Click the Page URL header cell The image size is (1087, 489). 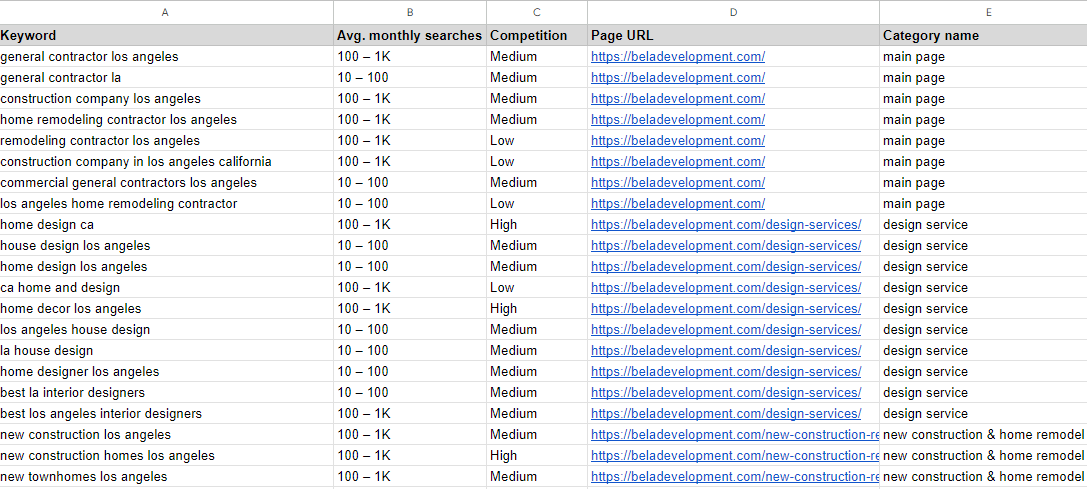(x=733, y=35)
